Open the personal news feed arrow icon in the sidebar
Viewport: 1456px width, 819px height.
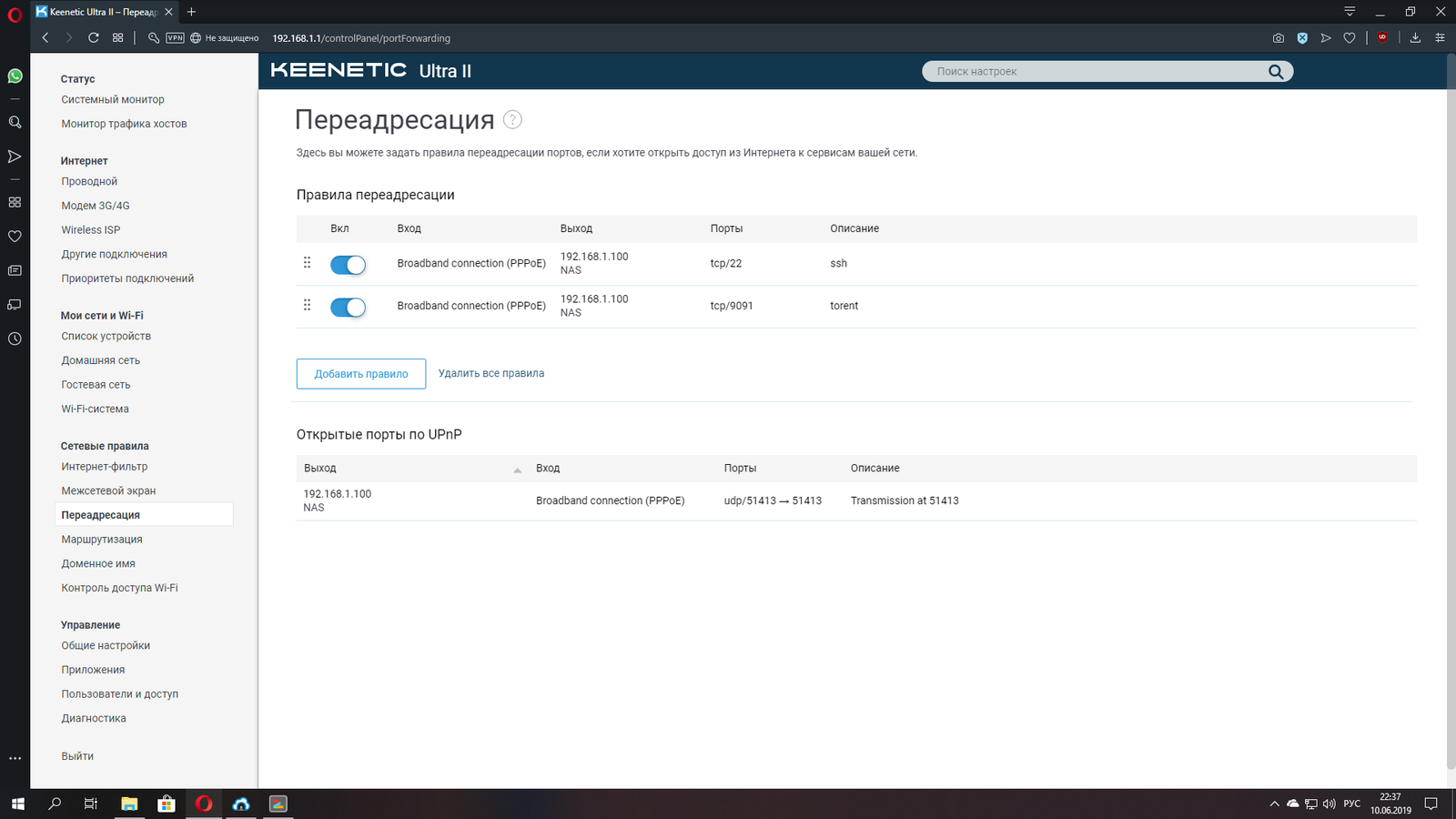[15, 157]
